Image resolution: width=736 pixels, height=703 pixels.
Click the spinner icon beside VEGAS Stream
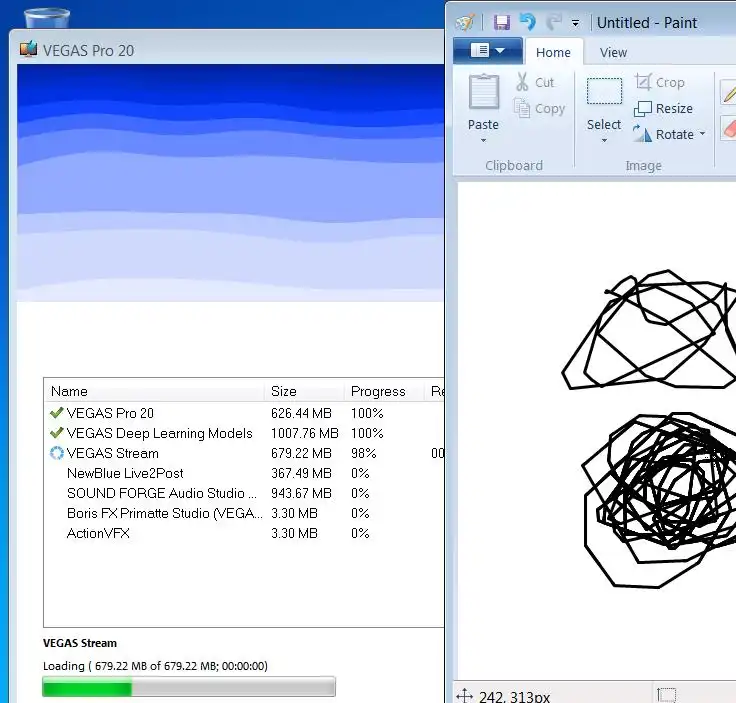coord(57,453)
